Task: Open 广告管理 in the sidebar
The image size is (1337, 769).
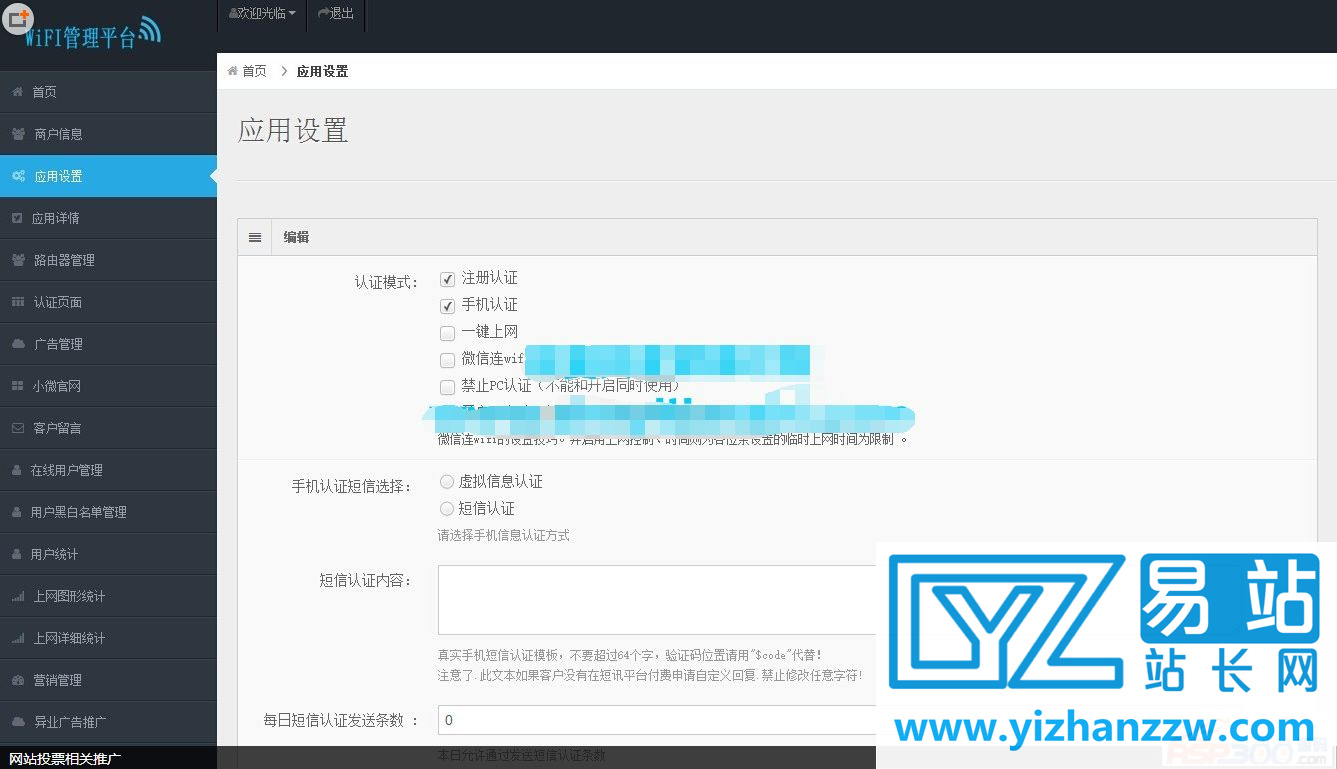Action: tap(108, 344)
